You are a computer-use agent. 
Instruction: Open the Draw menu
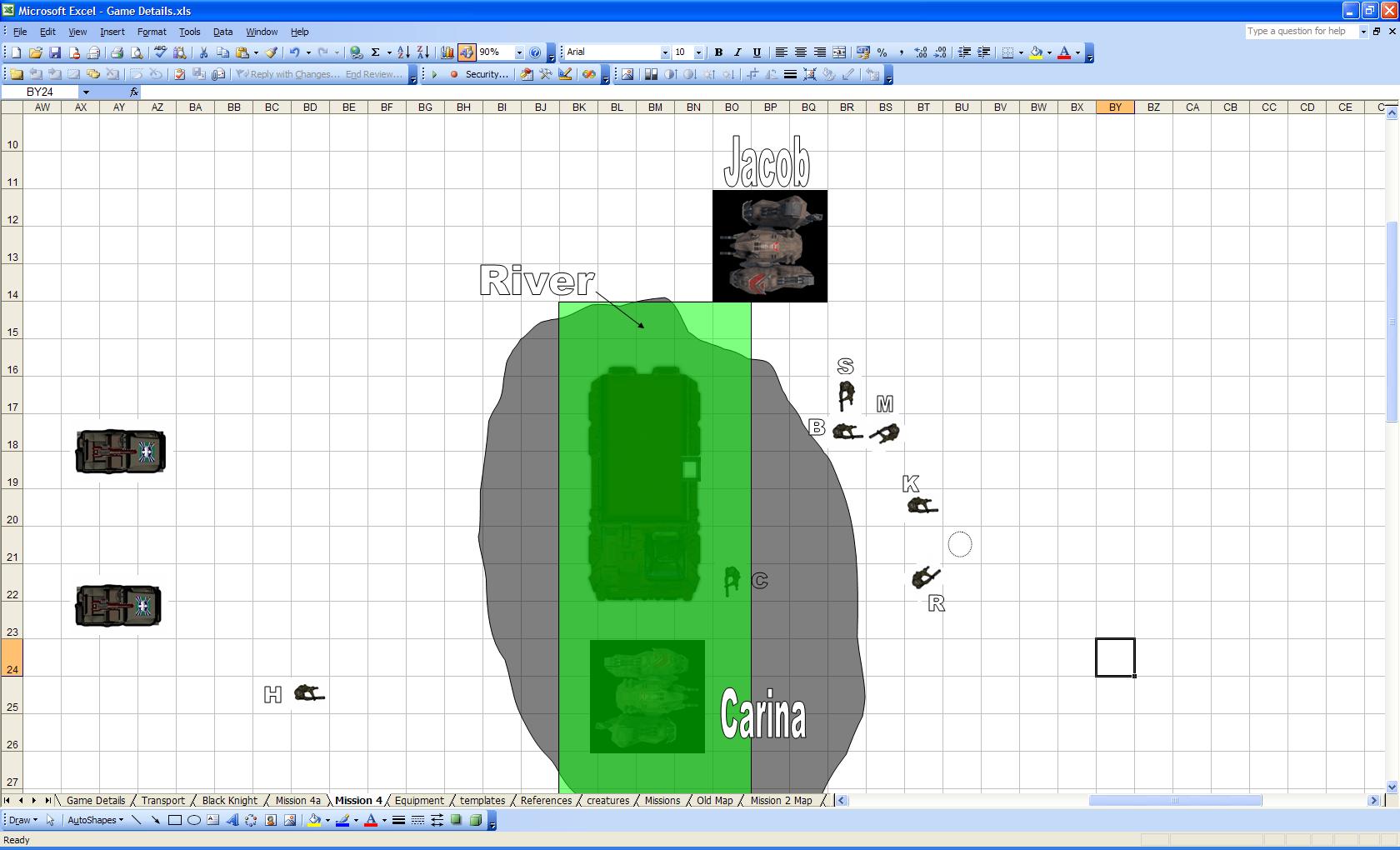click(22, 820)
